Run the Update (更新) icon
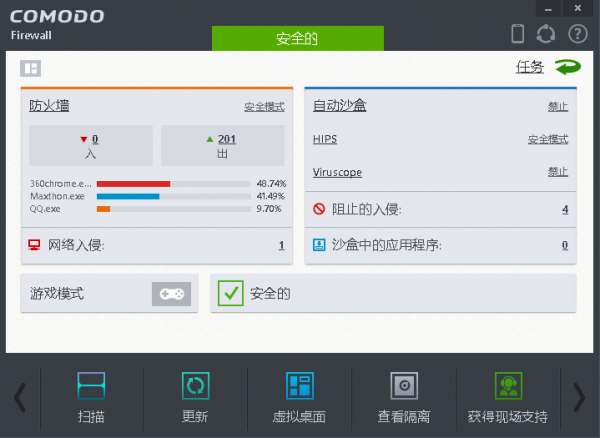 (195, 386)
